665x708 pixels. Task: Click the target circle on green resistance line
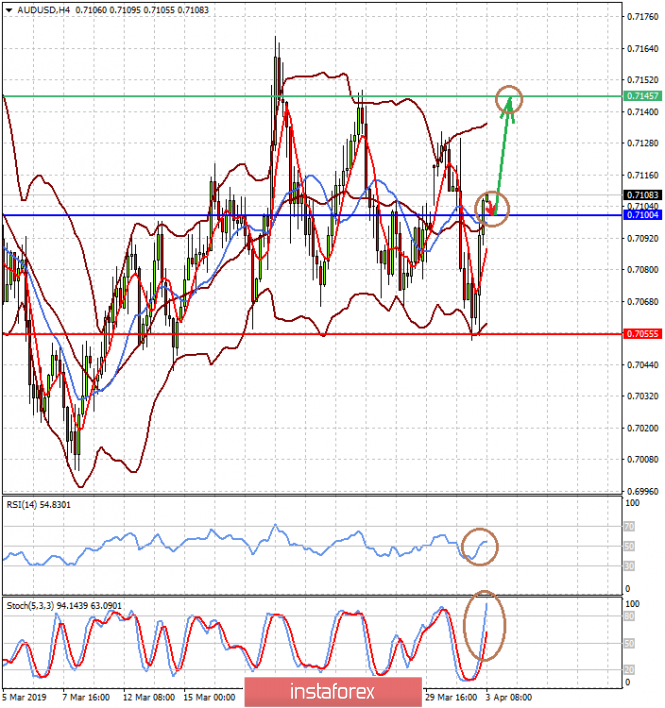pos(509,98)
